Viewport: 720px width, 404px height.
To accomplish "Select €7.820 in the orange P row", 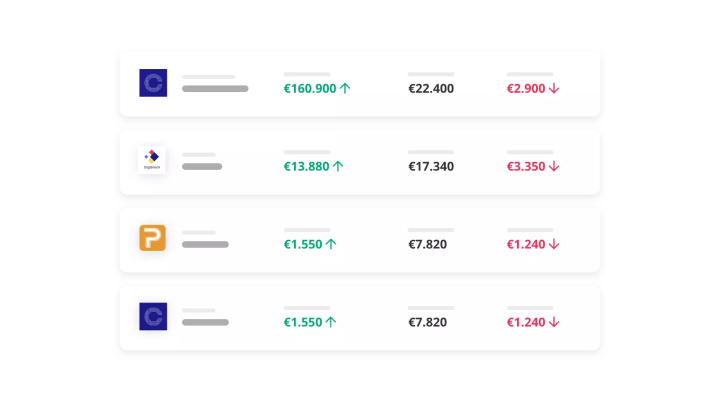I will [428, 244].
